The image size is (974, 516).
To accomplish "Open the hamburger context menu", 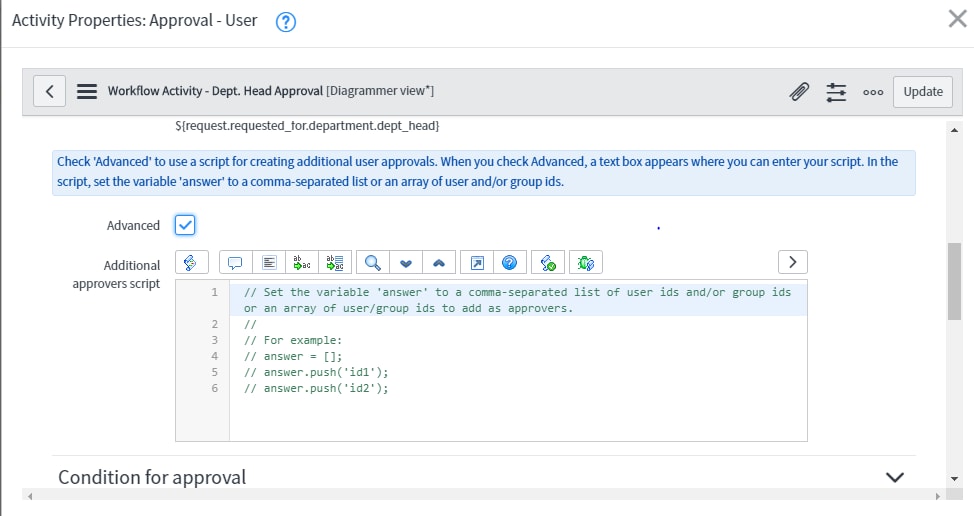I will click(87, 91).
